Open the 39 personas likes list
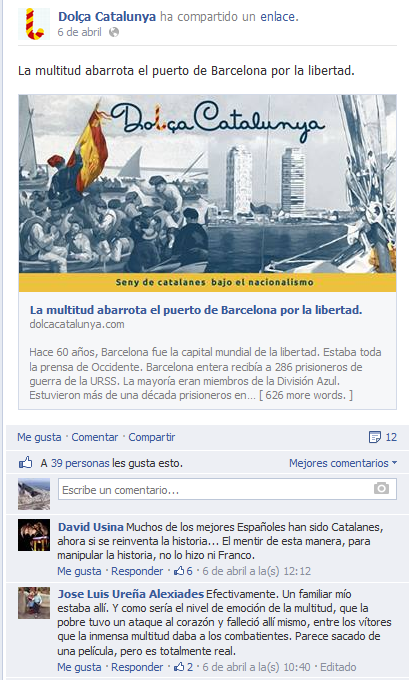Viewport: 412px width, 680px height. 80,463
